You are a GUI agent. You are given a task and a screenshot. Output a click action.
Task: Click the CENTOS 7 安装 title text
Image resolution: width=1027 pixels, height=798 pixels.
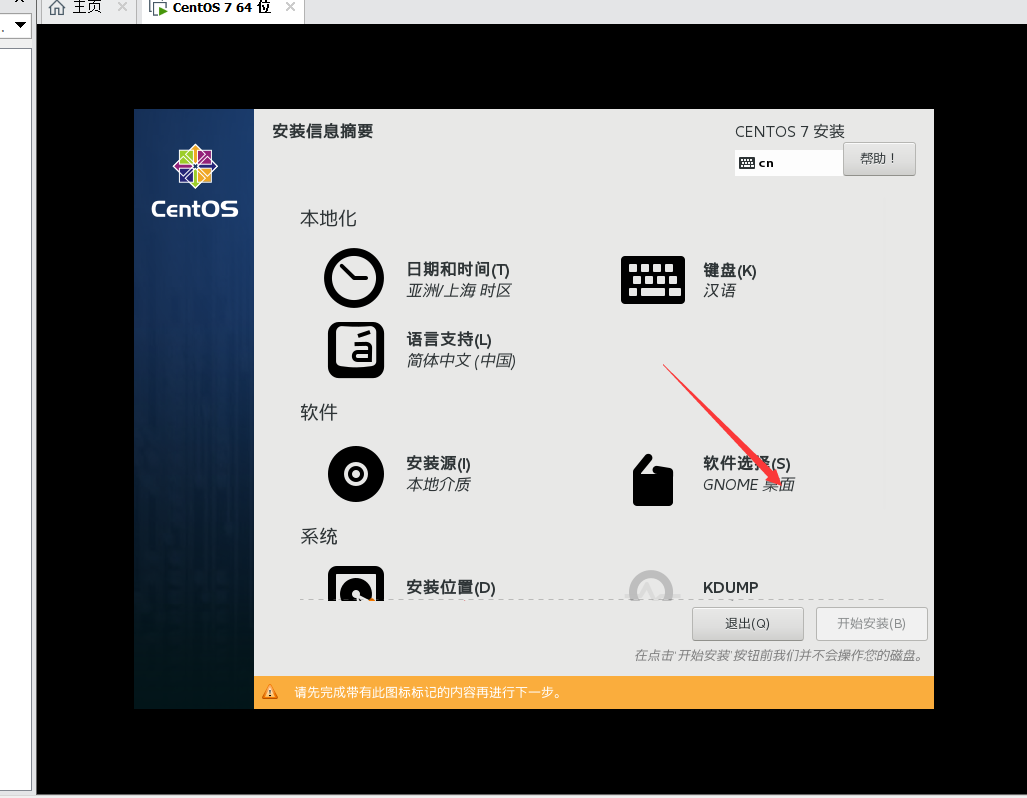coord(790,132)
